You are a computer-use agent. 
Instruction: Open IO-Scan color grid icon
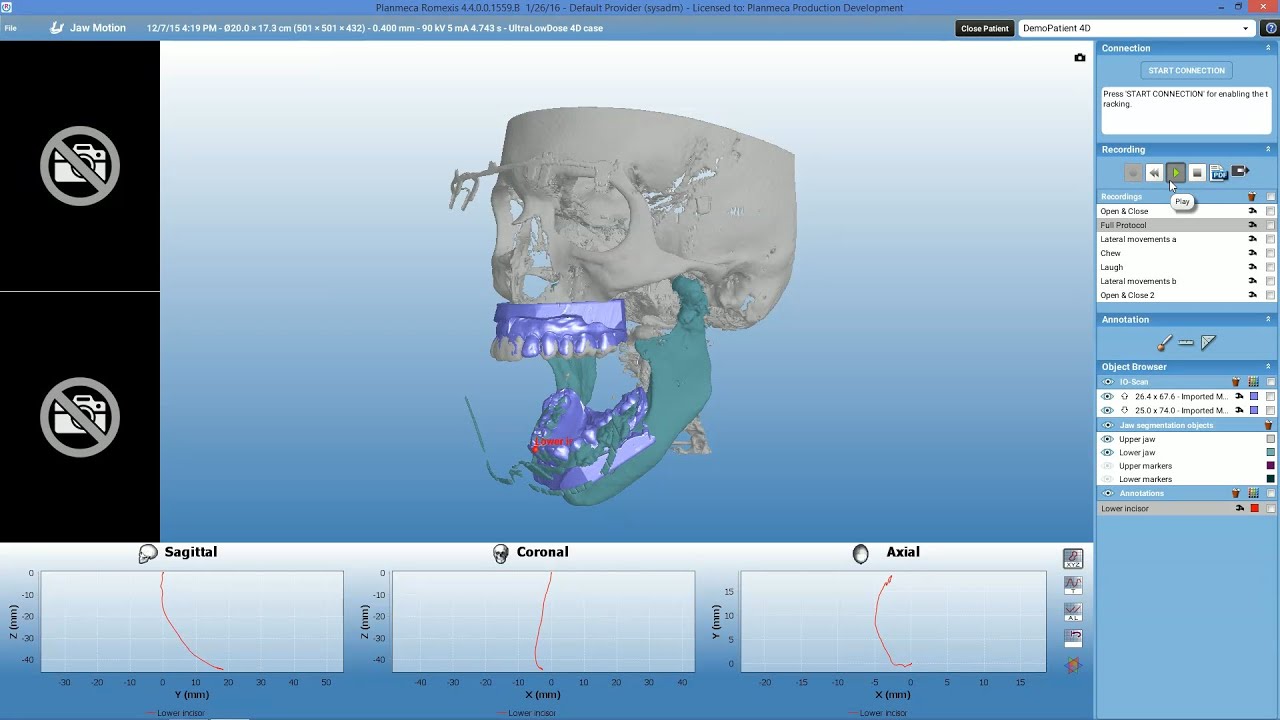pyautogui.click(x=1254, y=382)
